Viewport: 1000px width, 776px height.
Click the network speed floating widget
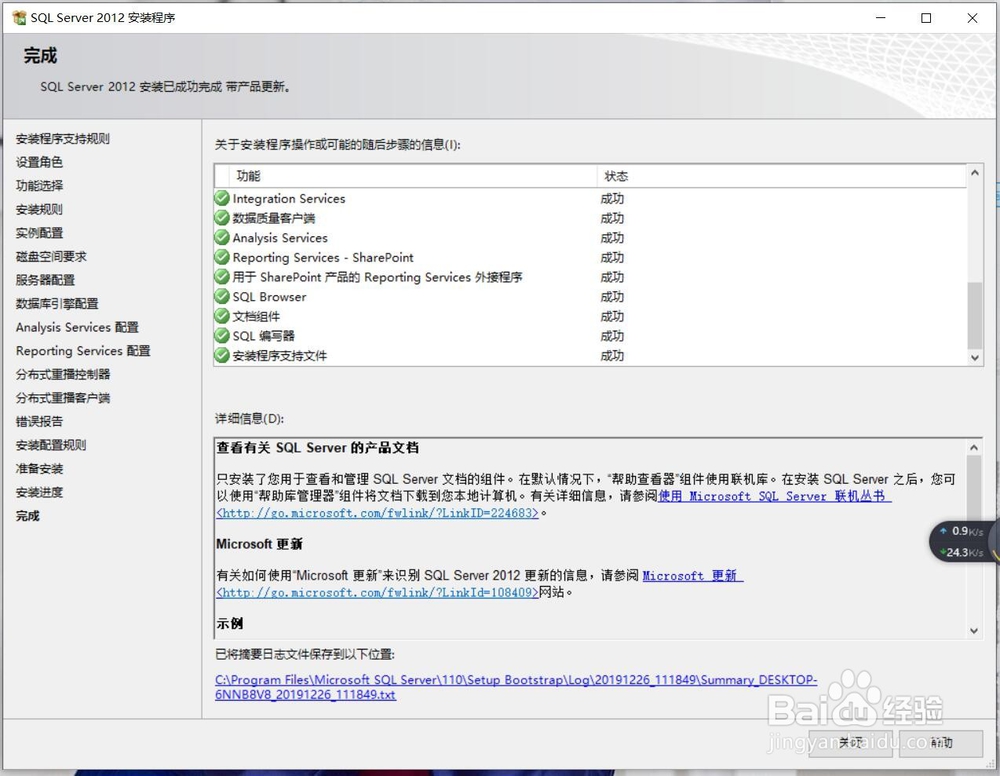963,541
